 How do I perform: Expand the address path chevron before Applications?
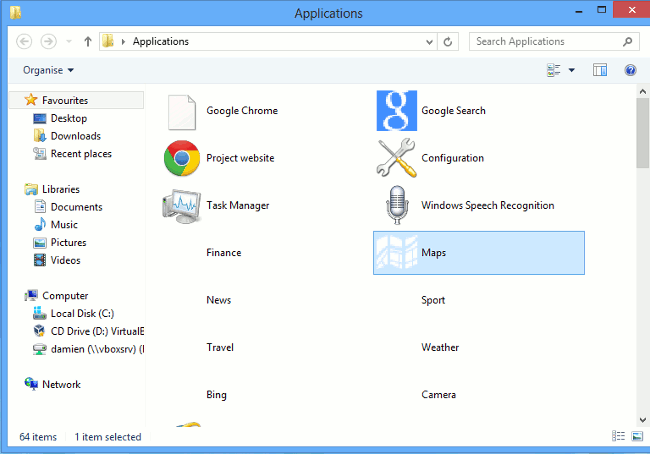click(123, 41)
